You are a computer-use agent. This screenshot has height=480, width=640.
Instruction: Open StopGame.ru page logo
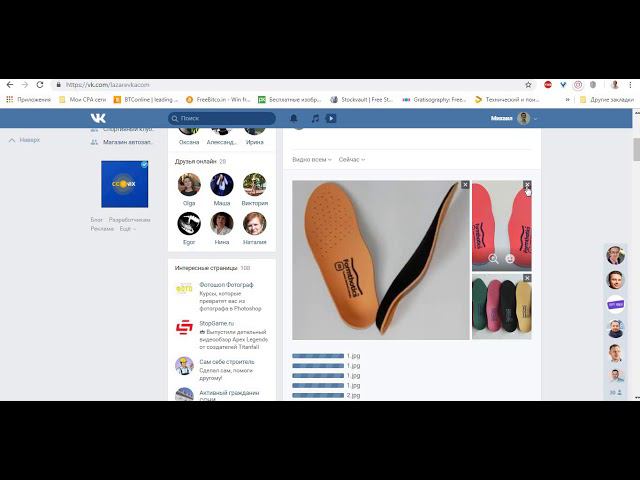coord(184,327)
